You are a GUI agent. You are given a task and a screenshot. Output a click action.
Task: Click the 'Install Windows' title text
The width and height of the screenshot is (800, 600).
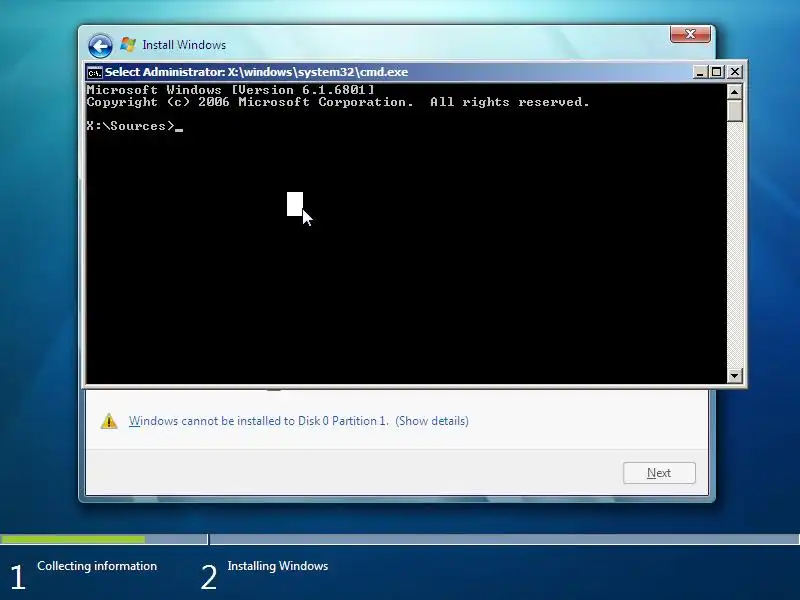pyautogui.click(x=184, y=45)
